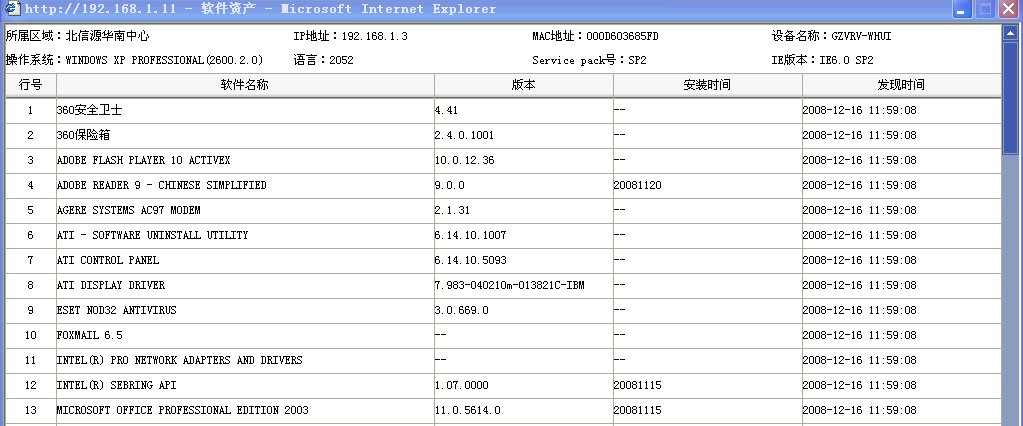Click INTEL(R) SEBRING API entry

117,385
